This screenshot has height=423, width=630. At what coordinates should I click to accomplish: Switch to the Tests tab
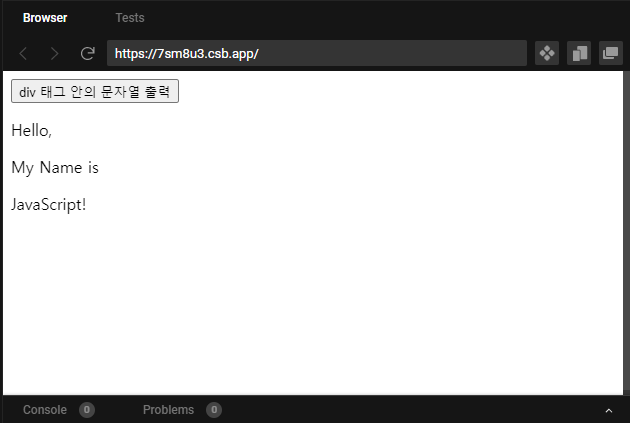pos(130,18)
